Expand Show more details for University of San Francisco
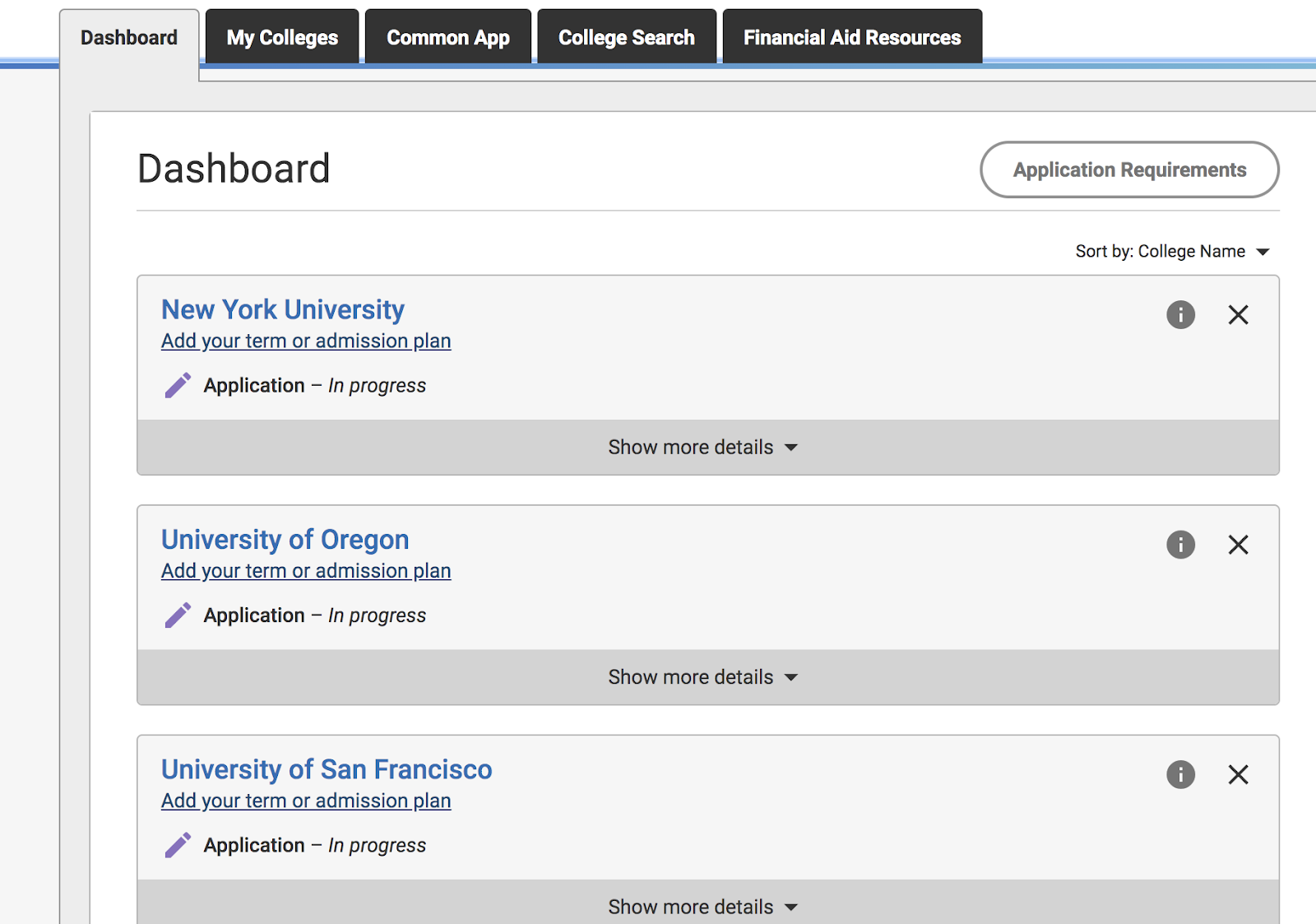The width and height of the screenshot is (1316, 924). (x=702, y=906)
